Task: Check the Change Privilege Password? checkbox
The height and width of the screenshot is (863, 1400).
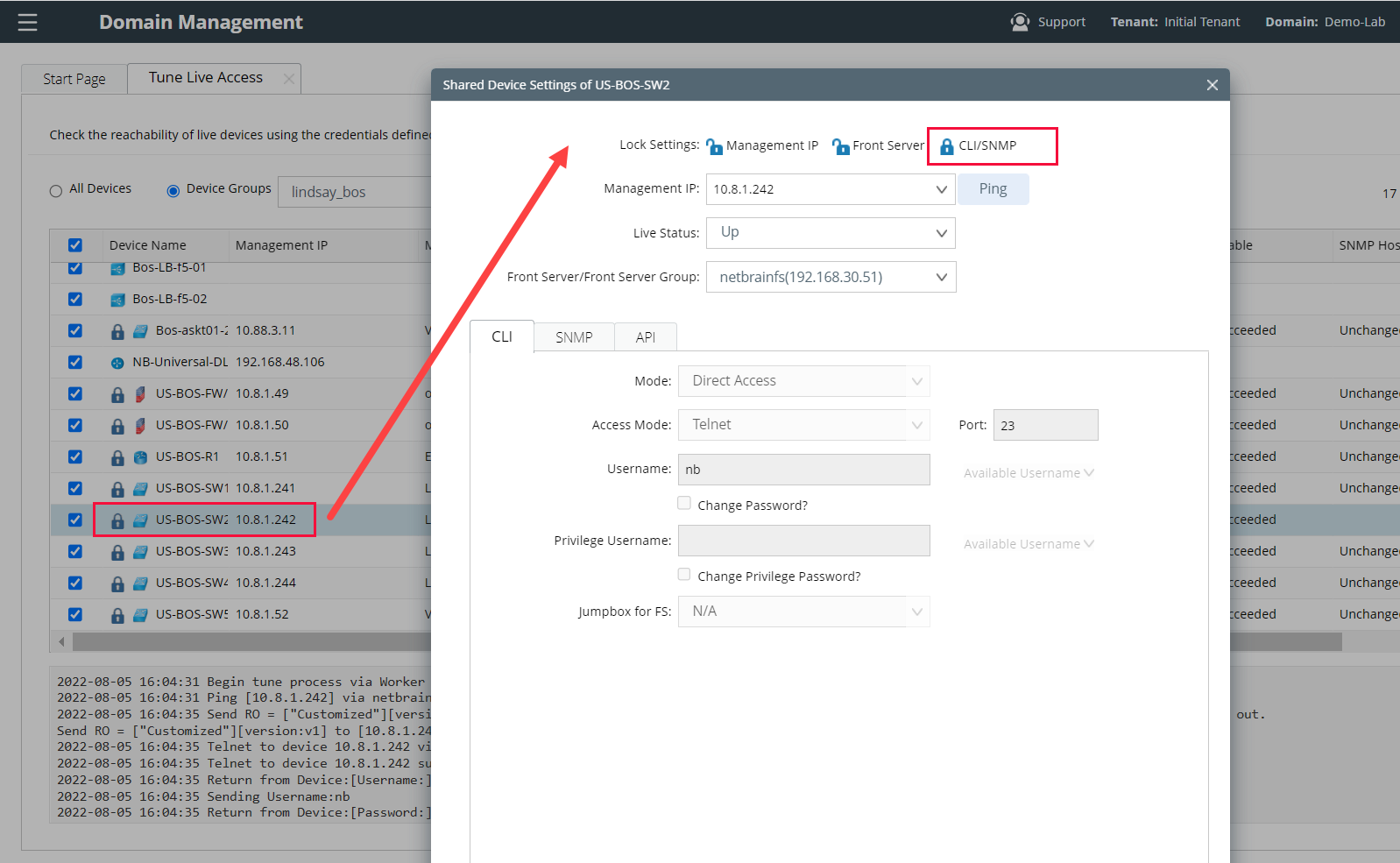Action: [684, 574]
